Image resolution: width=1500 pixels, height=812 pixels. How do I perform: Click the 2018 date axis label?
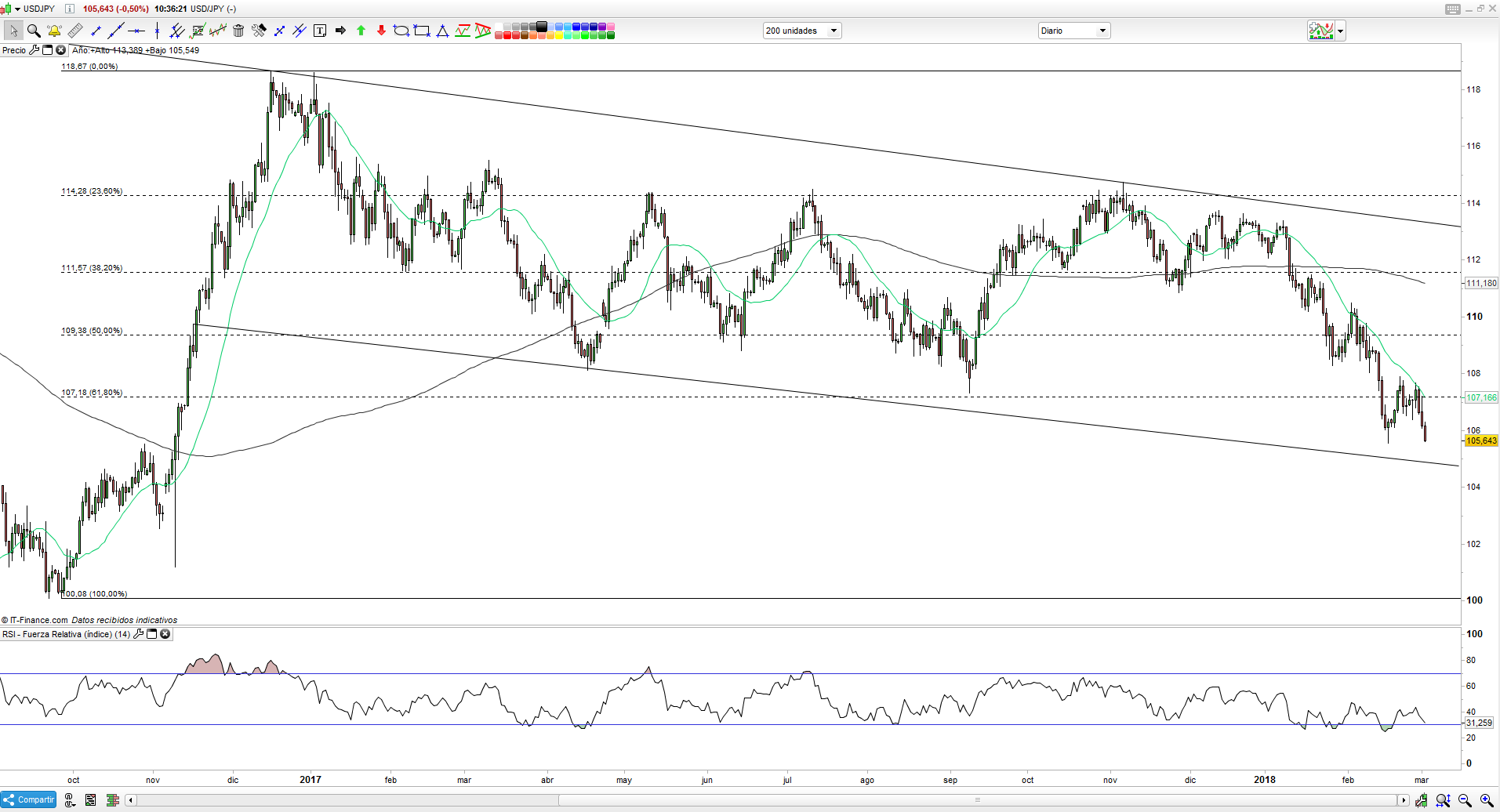[1265, 780]
